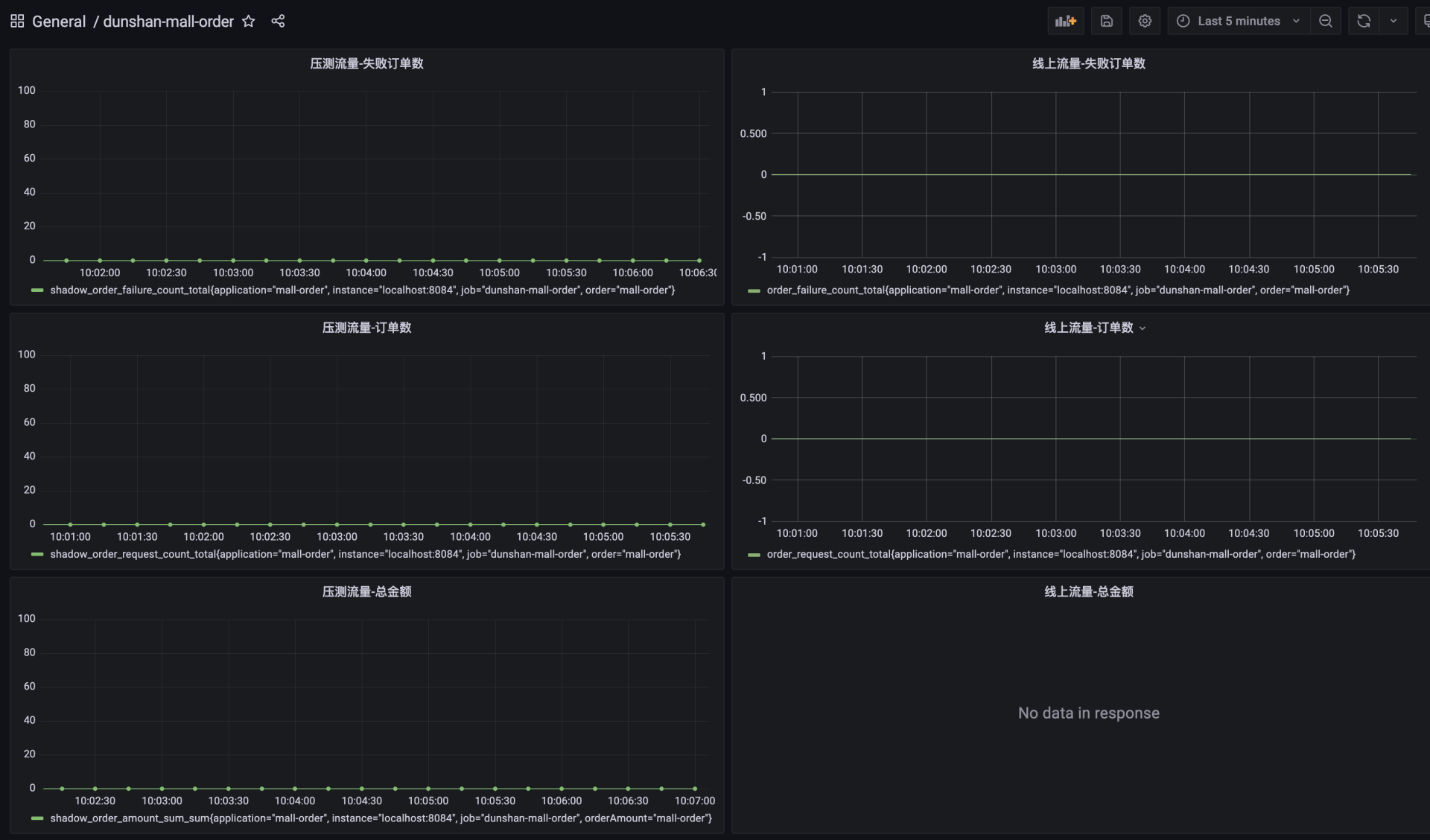Viewport: 1430px width, 840px height.
Task: Pick color for order_failure_count_total series
Action: click(x=754, y=290)
